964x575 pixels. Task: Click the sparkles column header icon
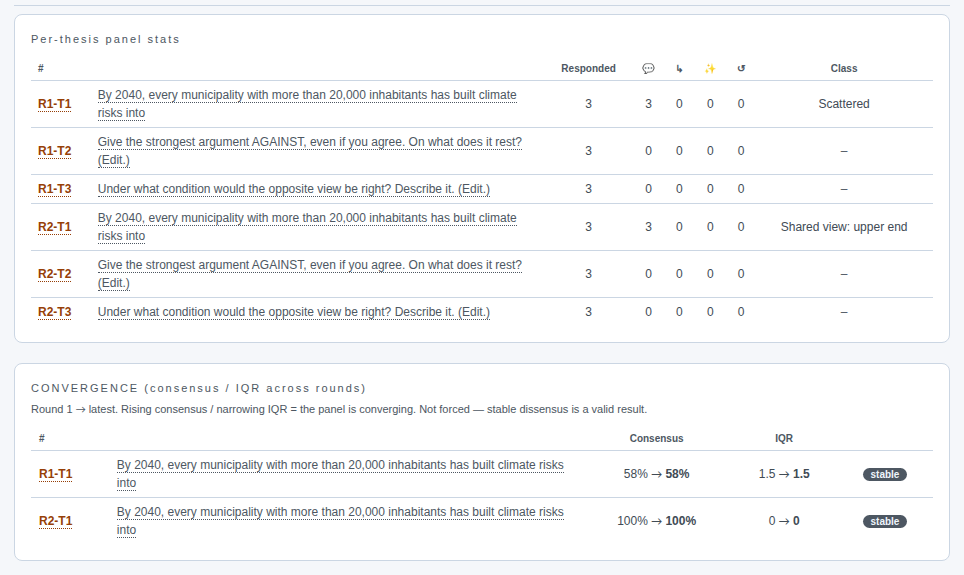(710, 68)
